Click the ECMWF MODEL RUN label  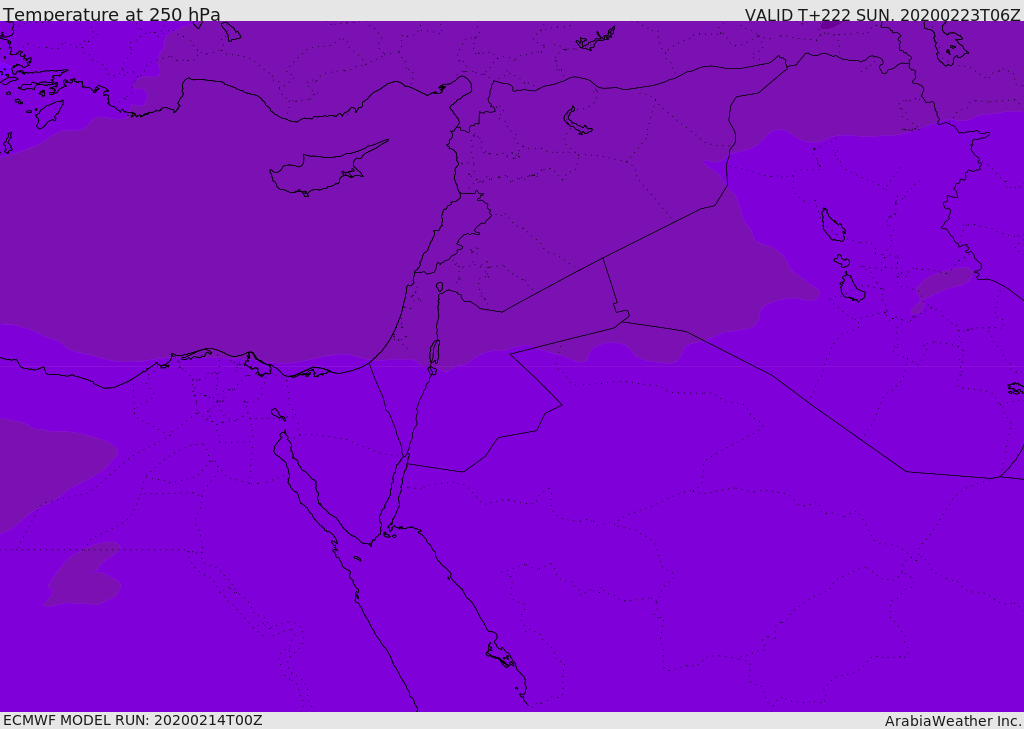coord(132,720)
